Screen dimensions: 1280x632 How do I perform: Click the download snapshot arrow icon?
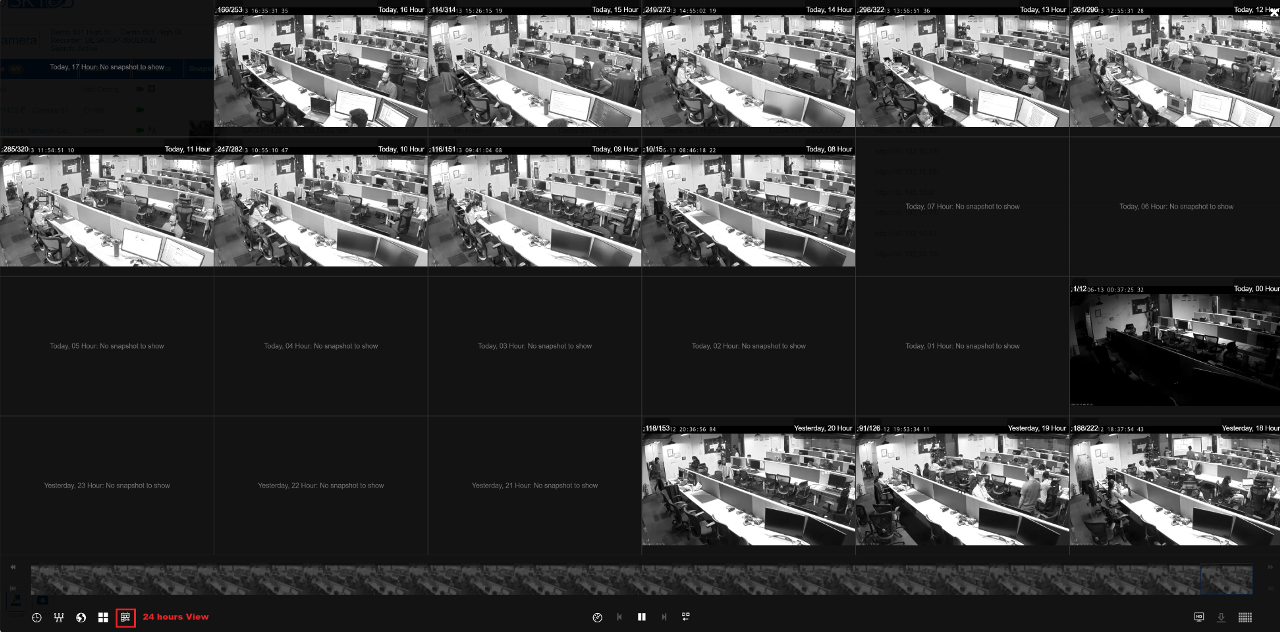pyautogui.click(x=1221, y=617)
